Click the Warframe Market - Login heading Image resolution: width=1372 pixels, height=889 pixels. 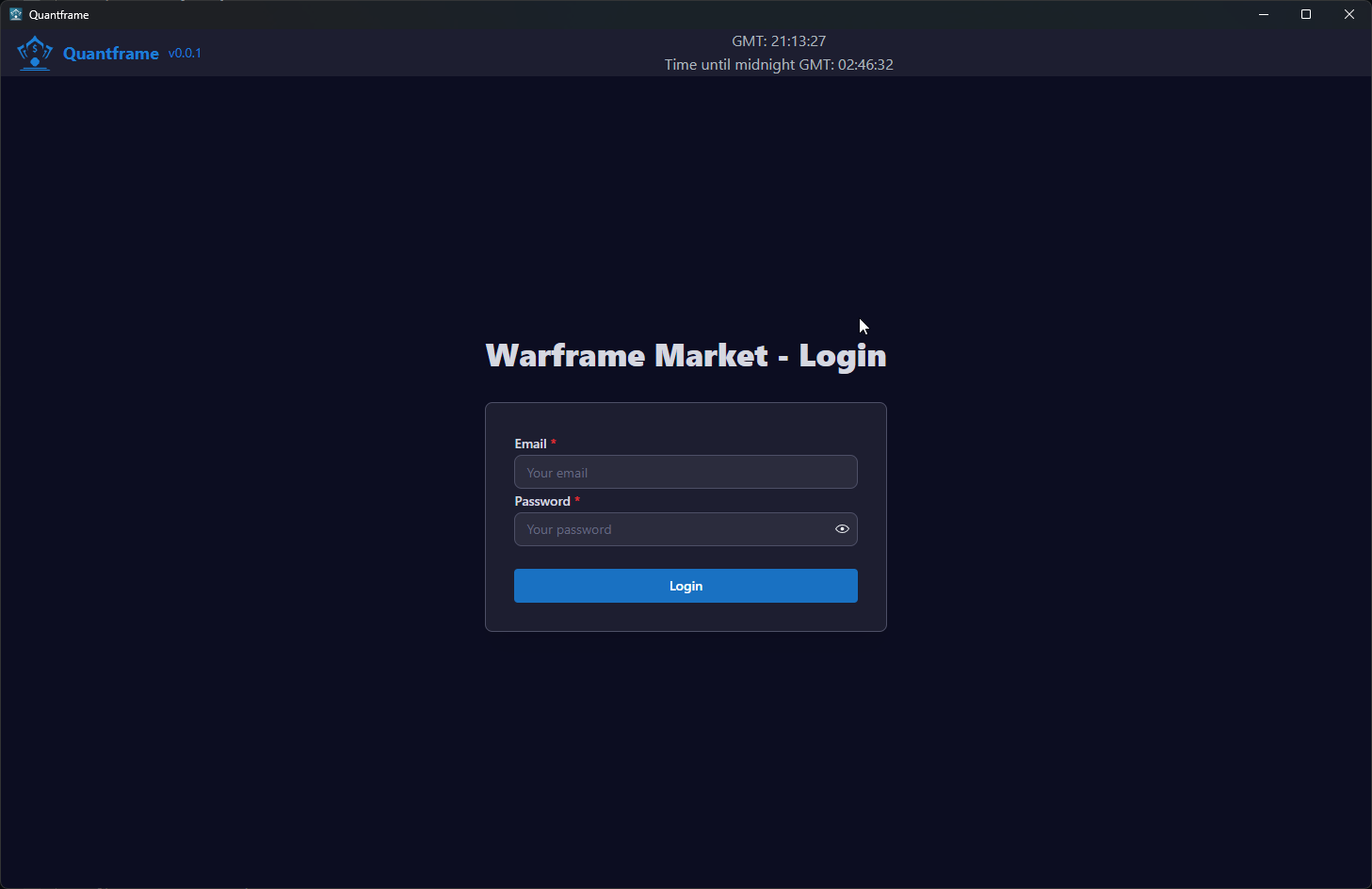click(x=686, y=356)
